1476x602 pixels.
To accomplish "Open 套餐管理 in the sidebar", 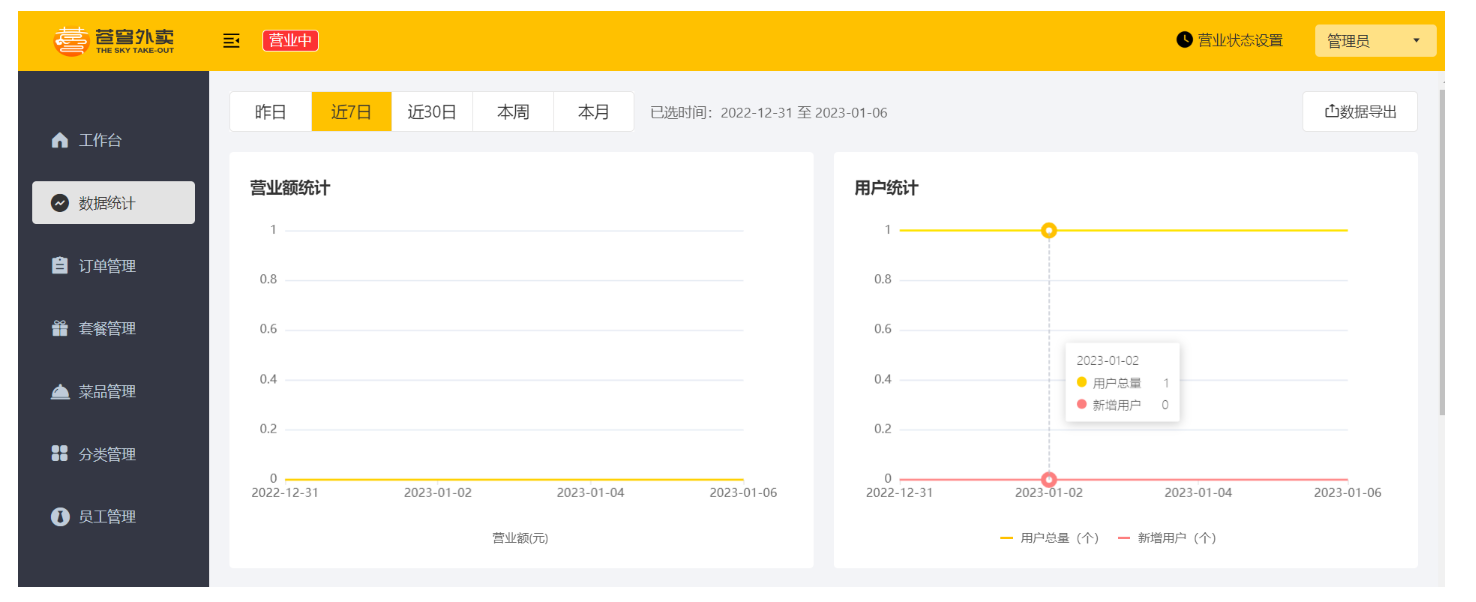I will point(113,328).
